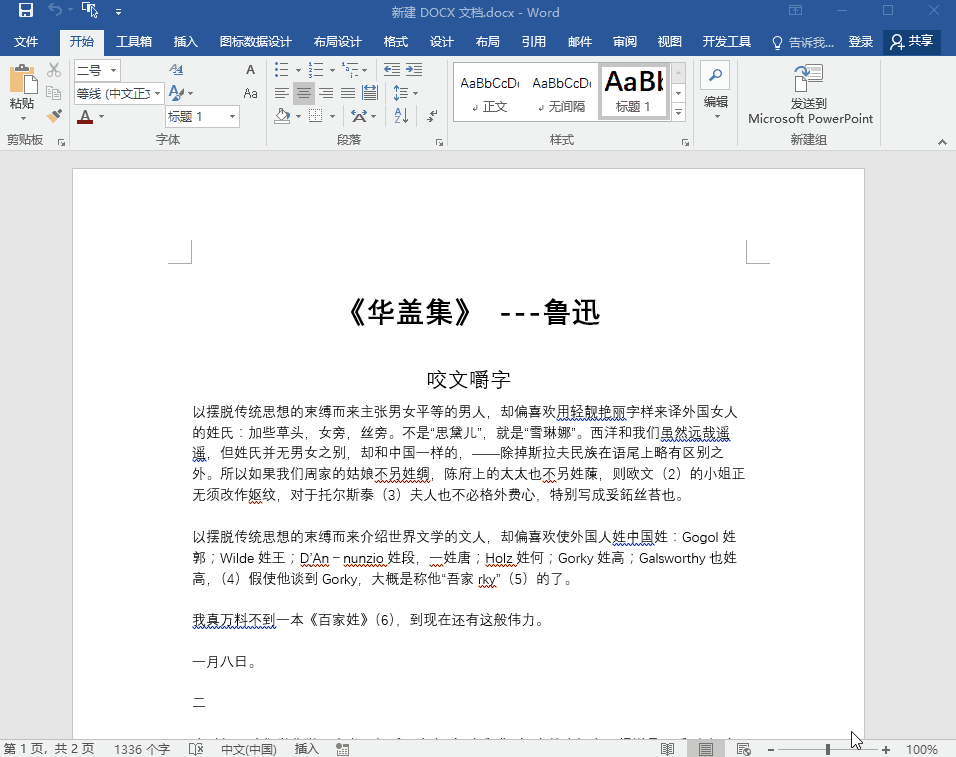Toggle the bulleted list formatting
Viewport: 956px width, 757px height.
click(283, 69)
